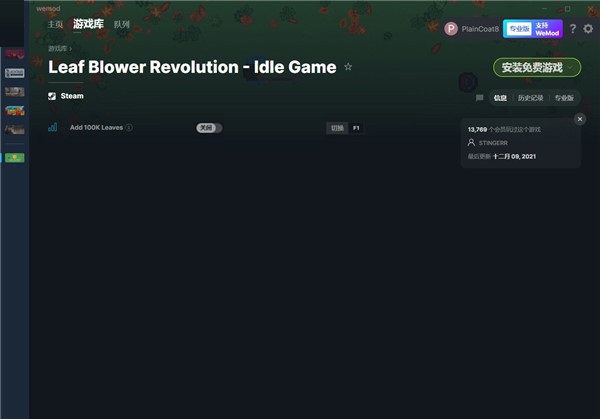Expand the 安装免费游戏 dropdown arrow
Screen dimensions: 600x419
pyautogui.click(x=570, y=68)
